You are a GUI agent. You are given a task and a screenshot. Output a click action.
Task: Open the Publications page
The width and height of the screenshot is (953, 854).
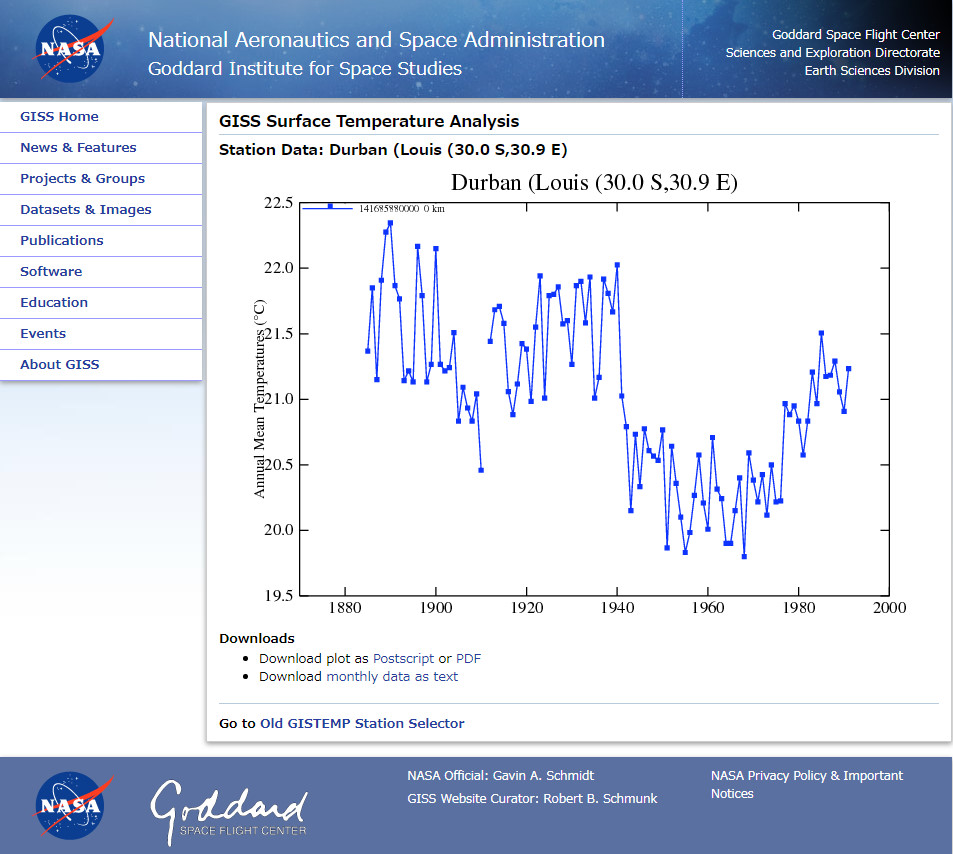click(61, 240)
